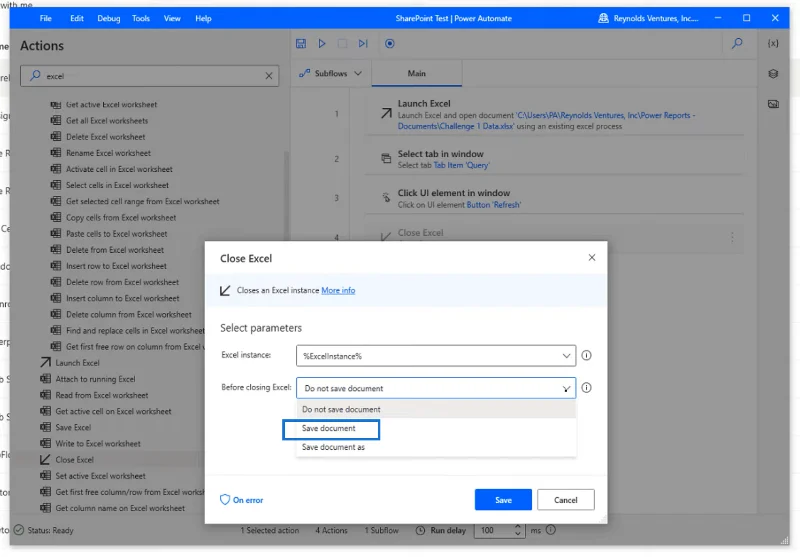800x557 pixels.
Task: Open the View menu
Action: 172,18
